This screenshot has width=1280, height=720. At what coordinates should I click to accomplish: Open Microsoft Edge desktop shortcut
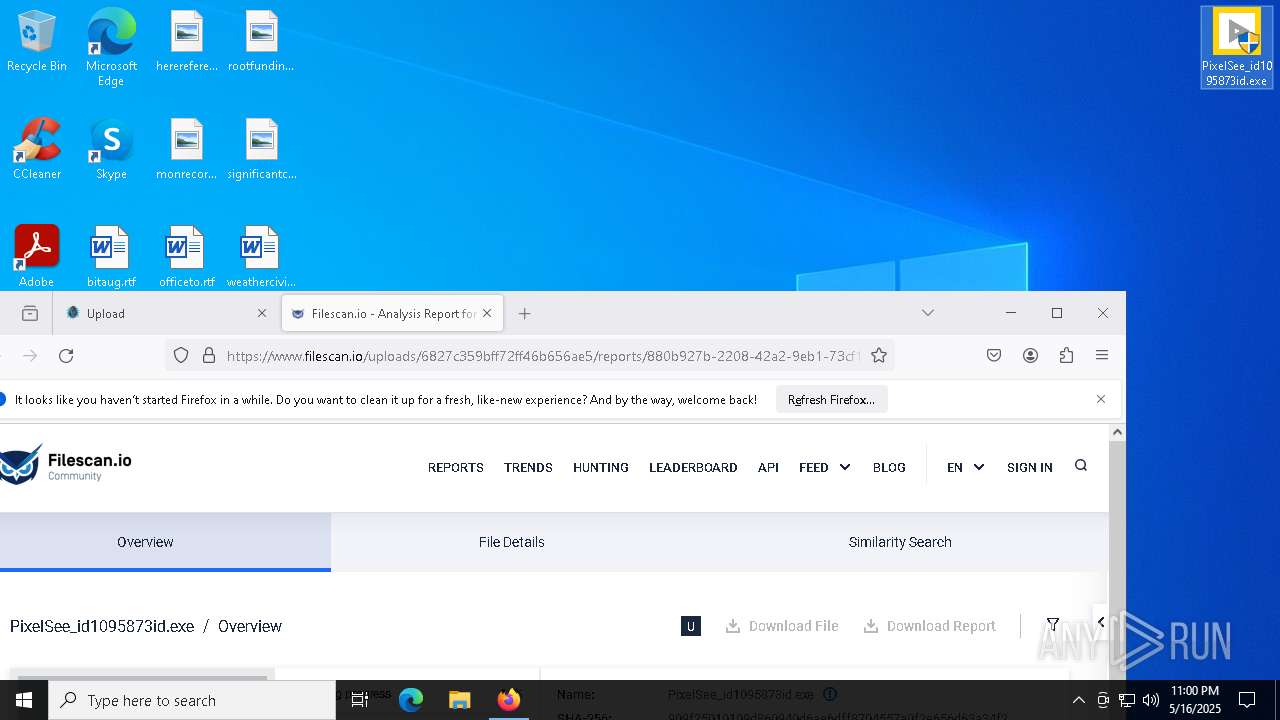111,47
